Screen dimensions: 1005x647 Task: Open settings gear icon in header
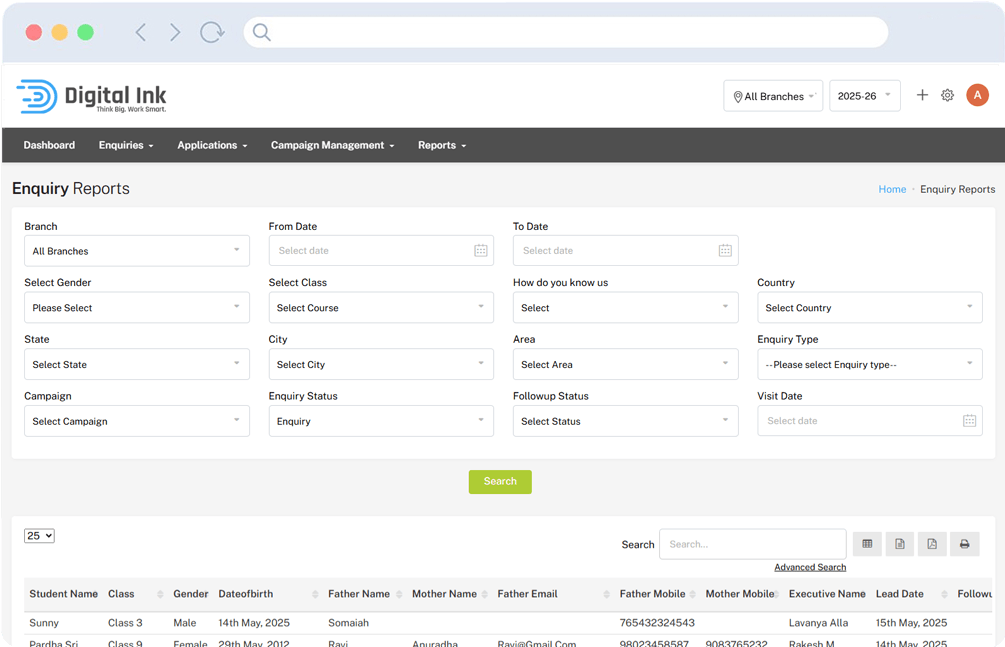click(947, 95)
